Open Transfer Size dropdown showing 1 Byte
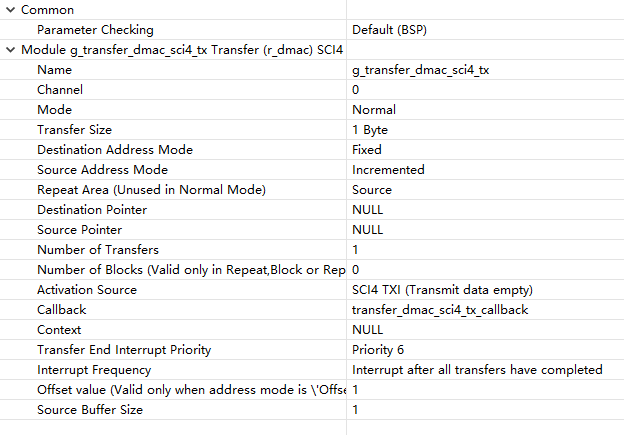The width and height of the screenshot is (624, 435). coord(485,130)
